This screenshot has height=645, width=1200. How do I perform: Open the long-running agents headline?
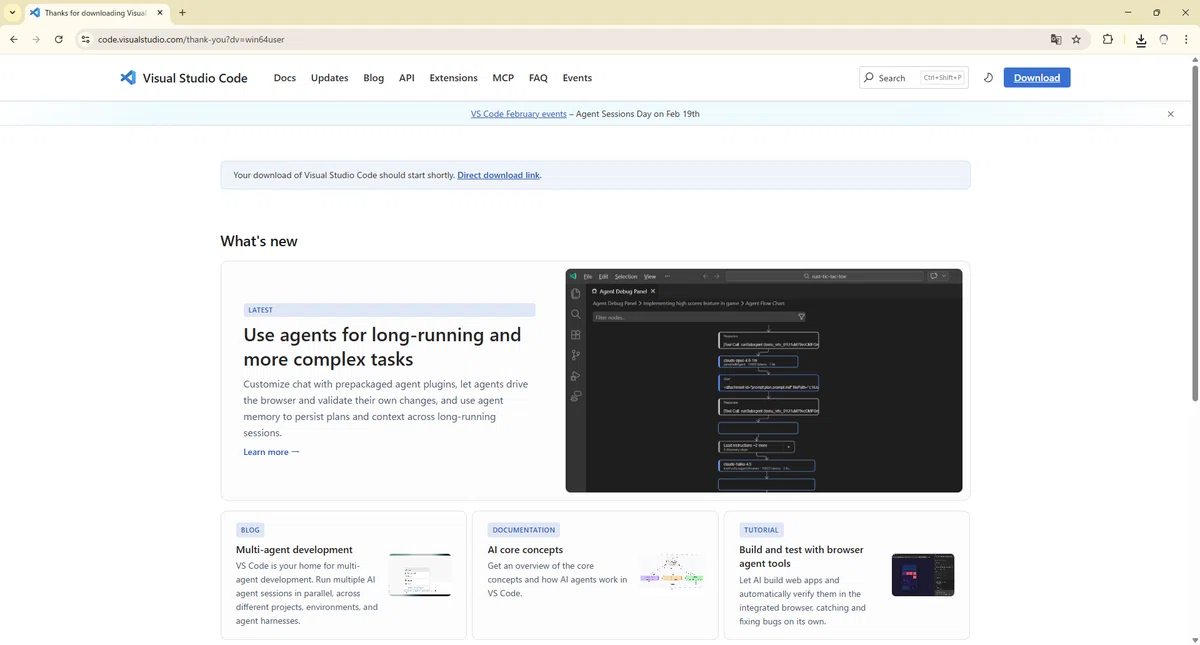click(x=383, y=347)
